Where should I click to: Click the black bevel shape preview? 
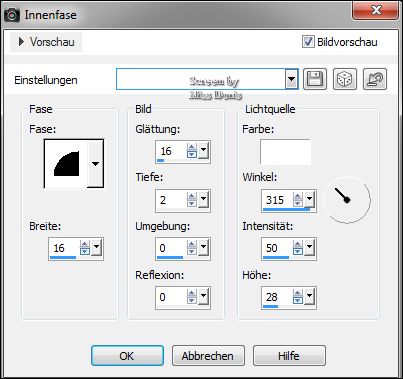[x=66, y=164]
